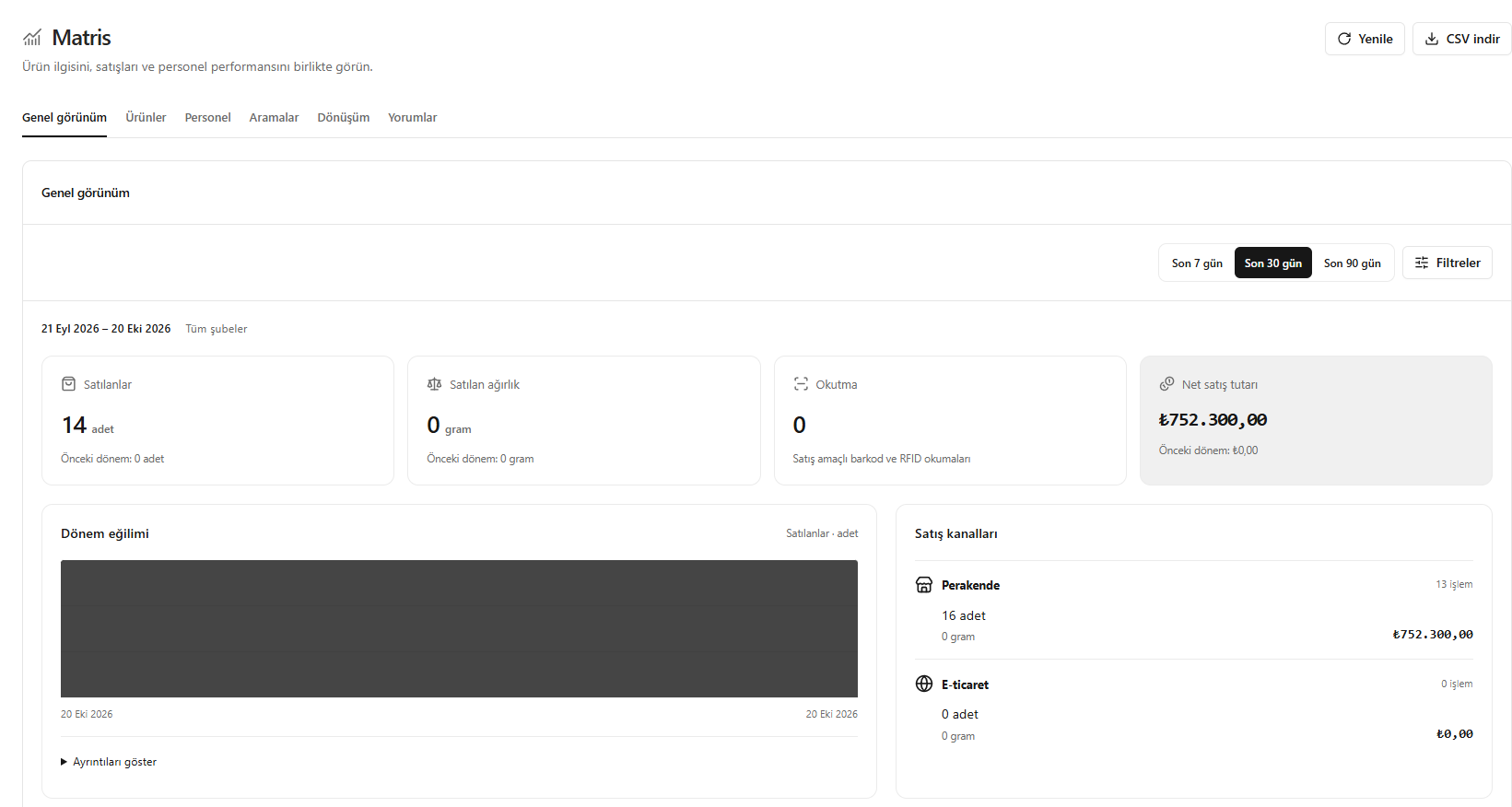The image size is (1512, 807).
Task: Click the Net satış tutarı coins icon
Action: [x=1166, y=384]
